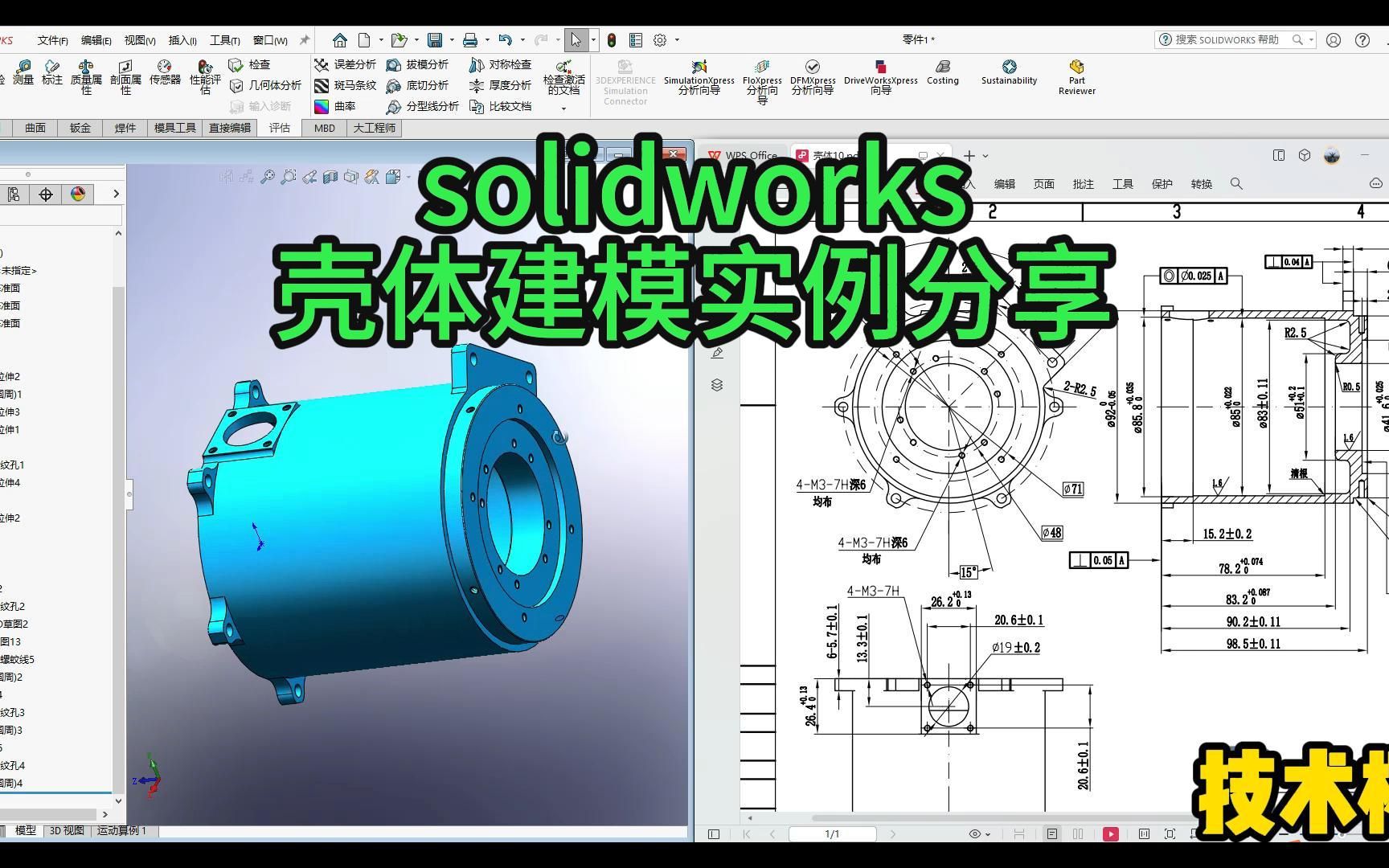Click the Print icon
Image resolution: width=1389 pixels, height=868 pixels.
click(x=470, y=40)
